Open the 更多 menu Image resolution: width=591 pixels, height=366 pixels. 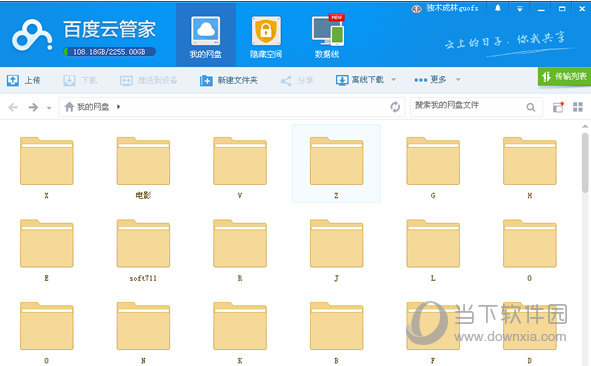tap(430, 80)
